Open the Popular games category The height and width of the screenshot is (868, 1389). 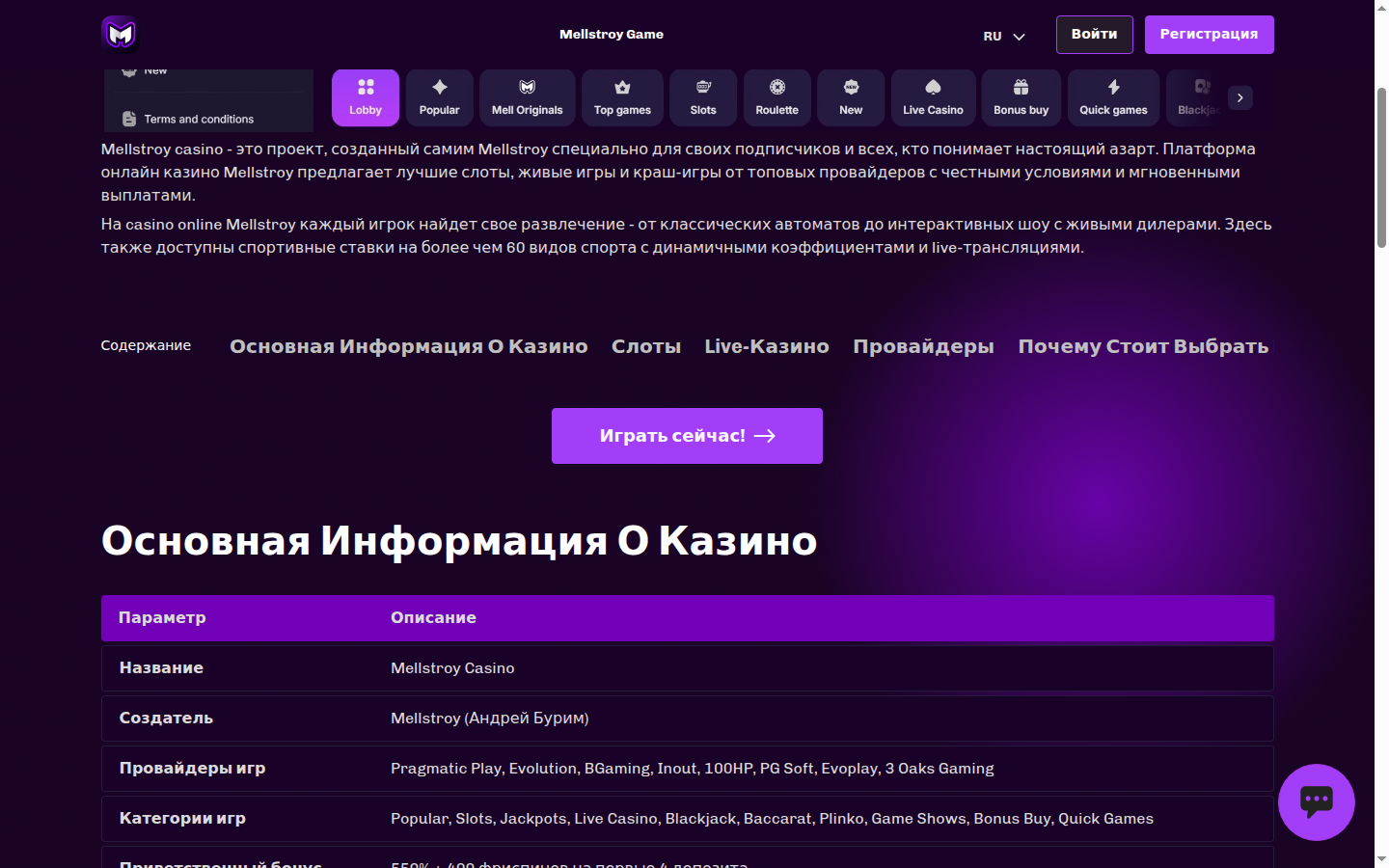tap(440, 97)
